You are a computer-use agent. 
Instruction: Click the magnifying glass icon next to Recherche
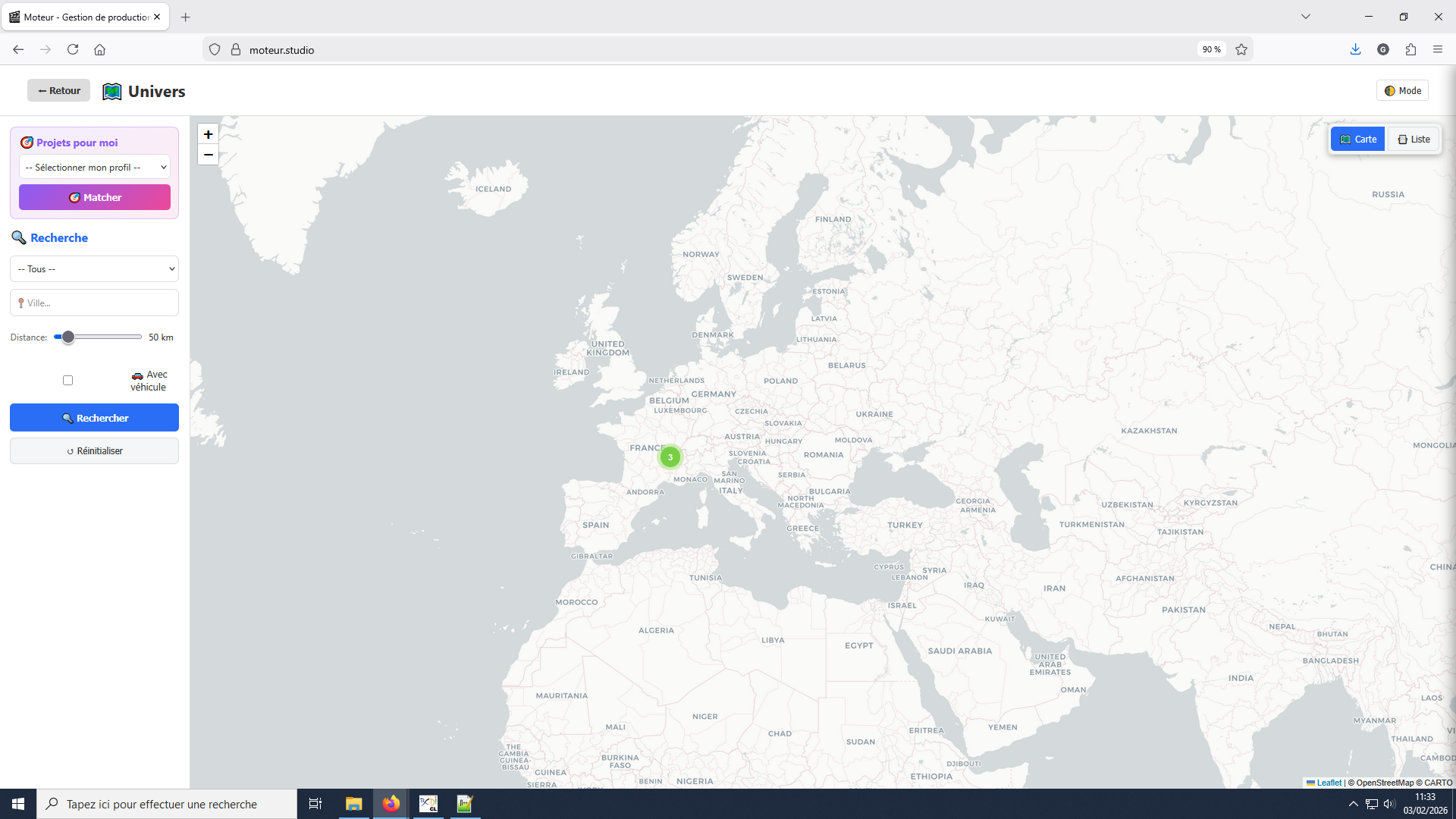19,237
